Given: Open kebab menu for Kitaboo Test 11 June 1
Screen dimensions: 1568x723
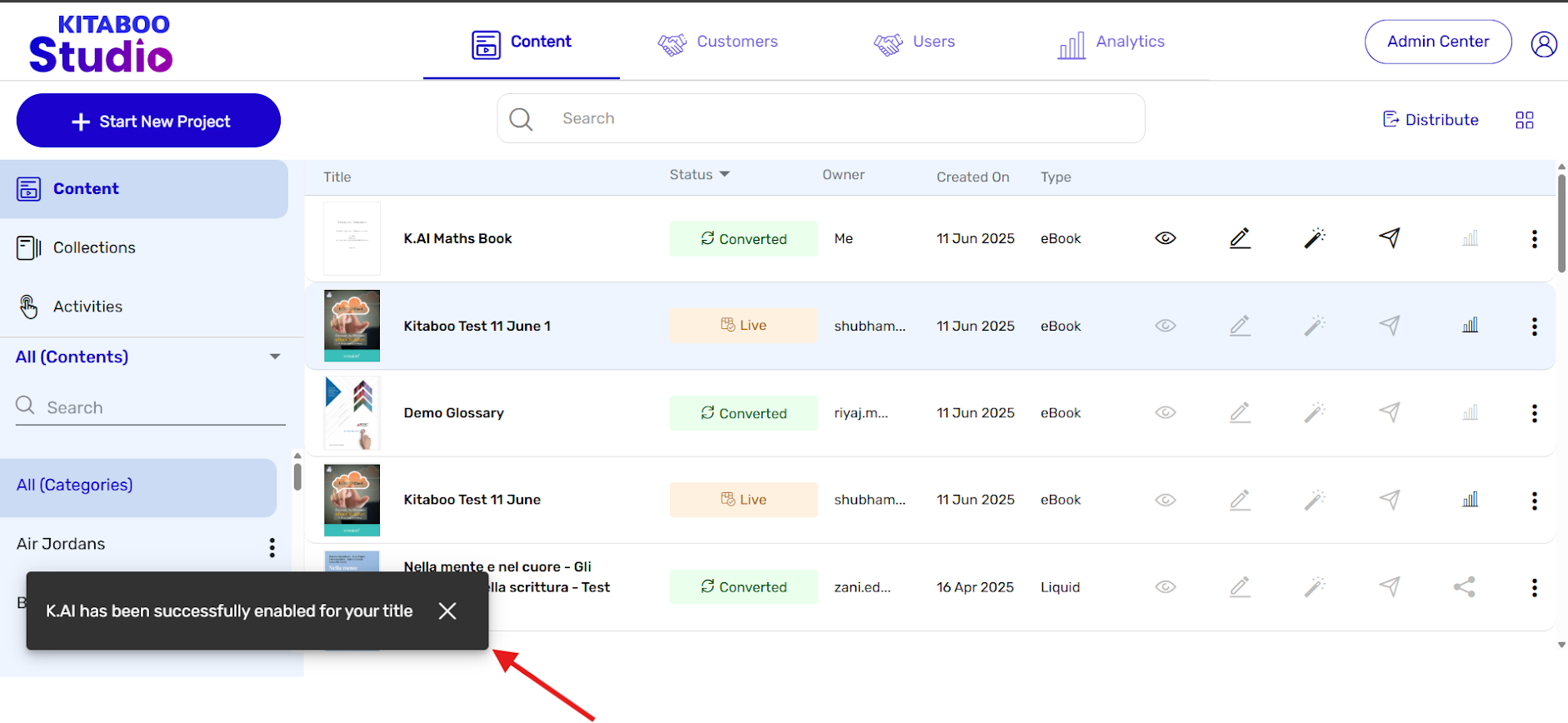Looking at the screenshot, I should pos(1535,327).
